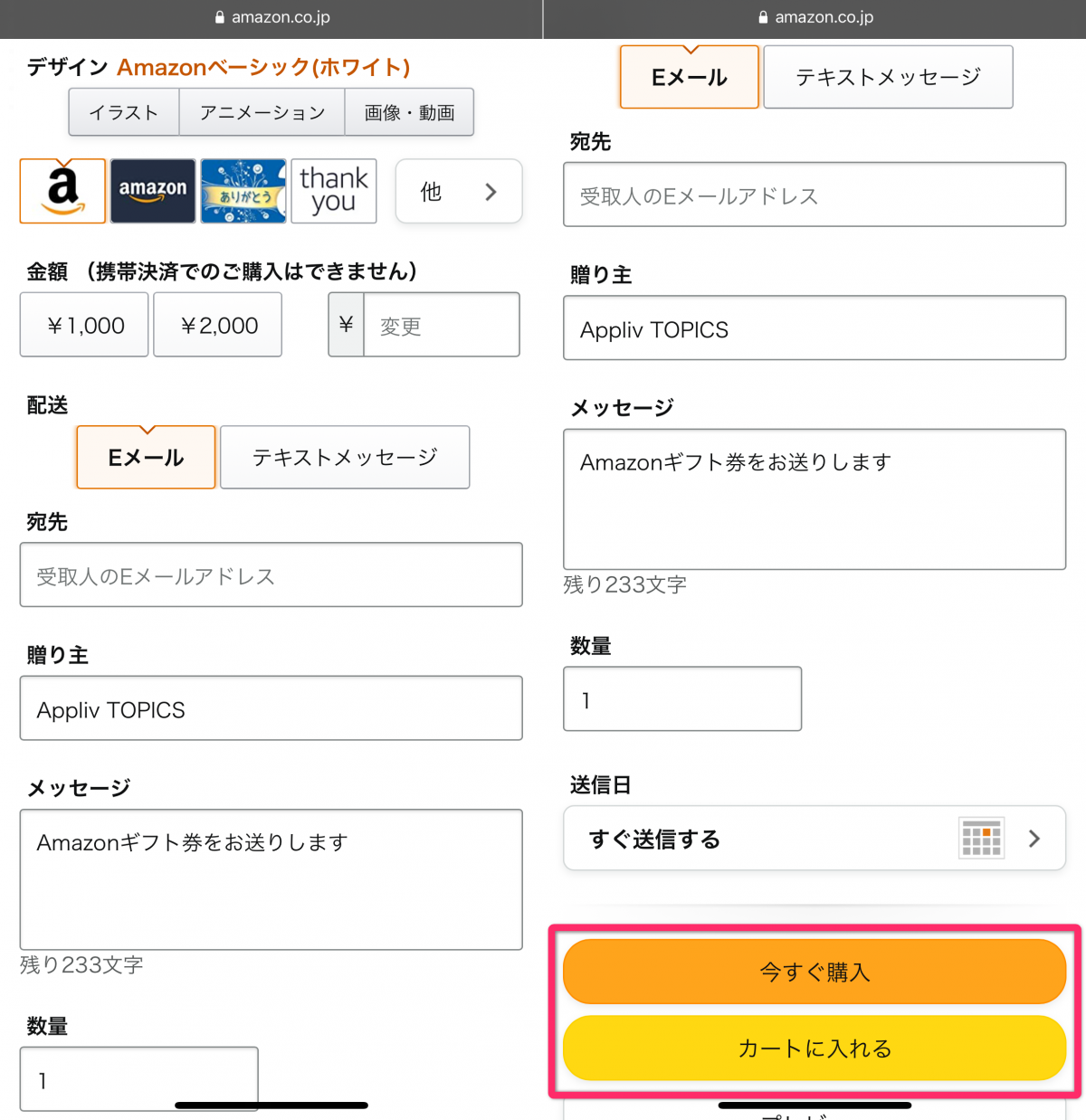Click the recipient email 宛先 field
1086x1120 pixels.
[x=271, y=574]
